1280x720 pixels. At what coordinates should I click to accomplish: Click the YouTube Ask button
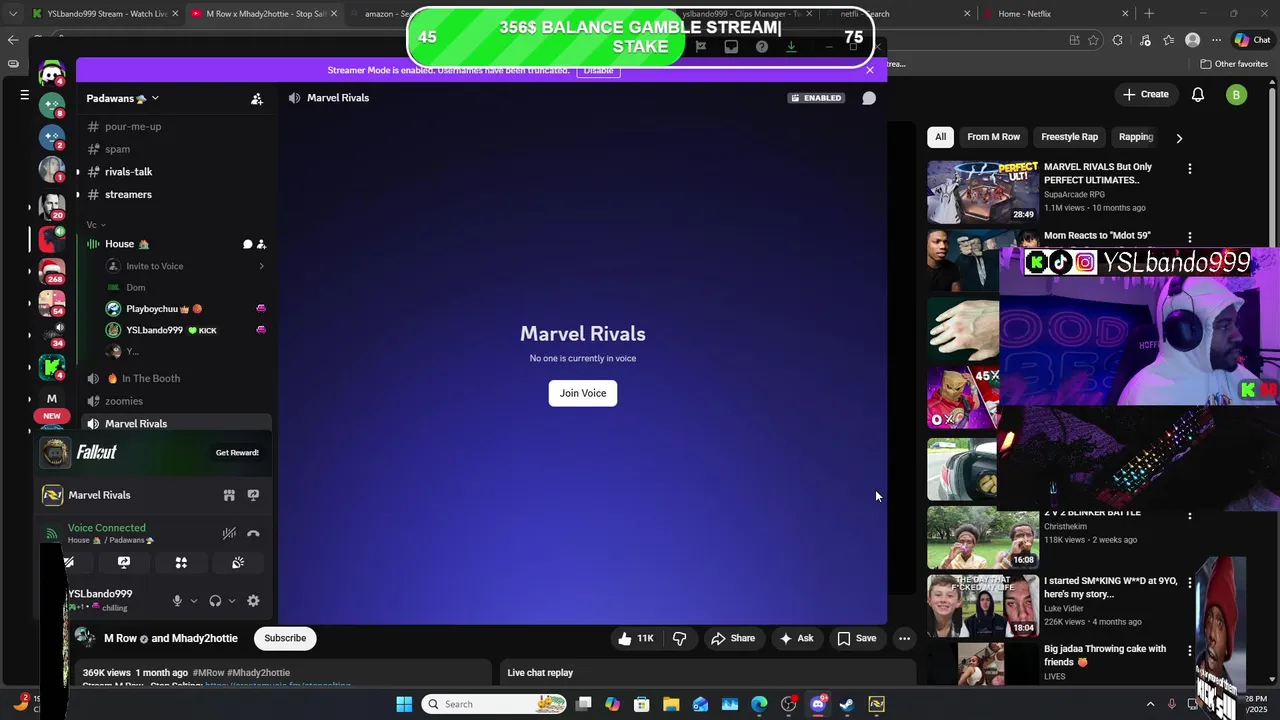[x=797, y=638]
